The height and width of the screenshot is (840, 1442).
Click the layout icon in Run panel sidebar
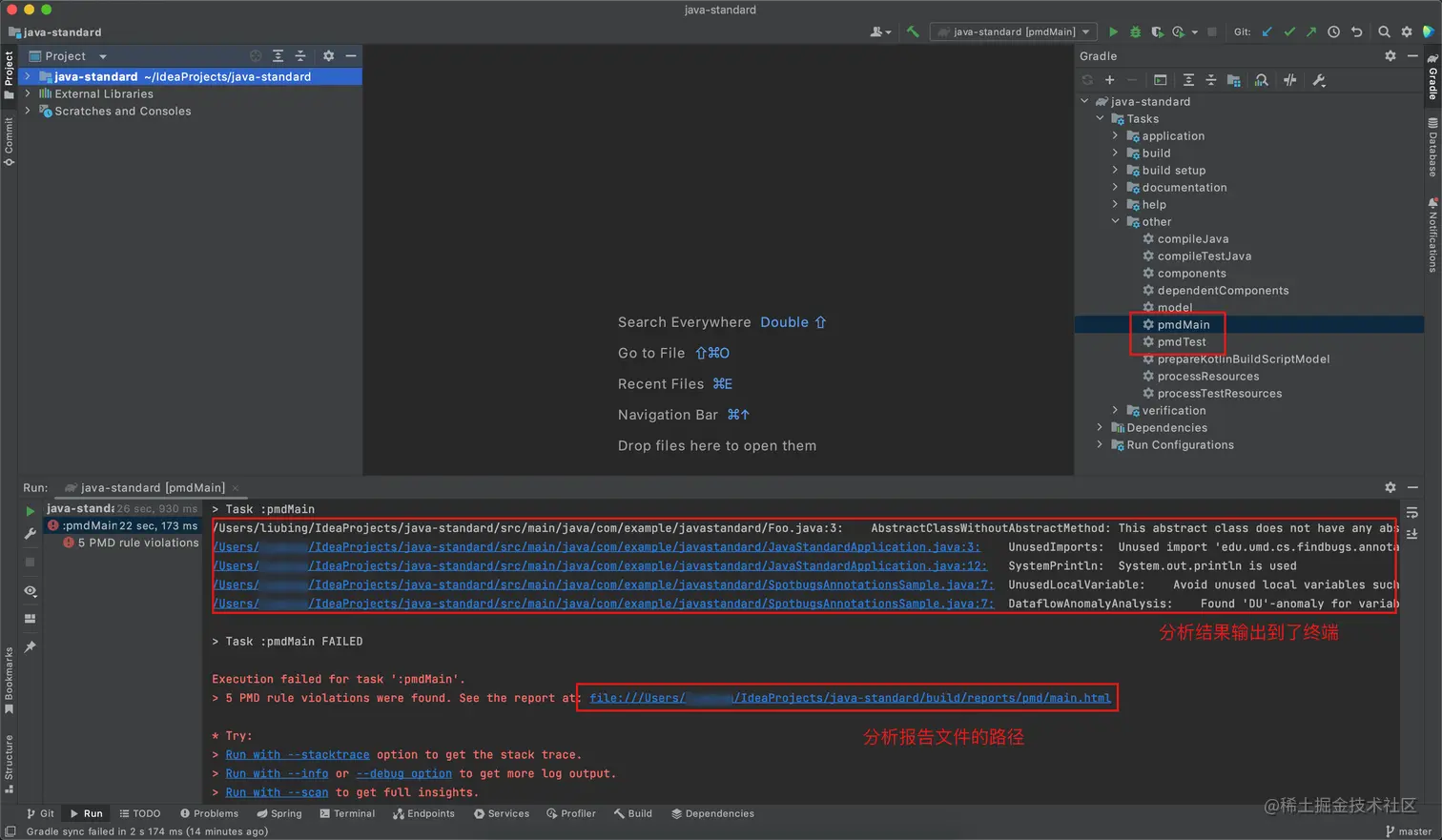click(30, 619)
